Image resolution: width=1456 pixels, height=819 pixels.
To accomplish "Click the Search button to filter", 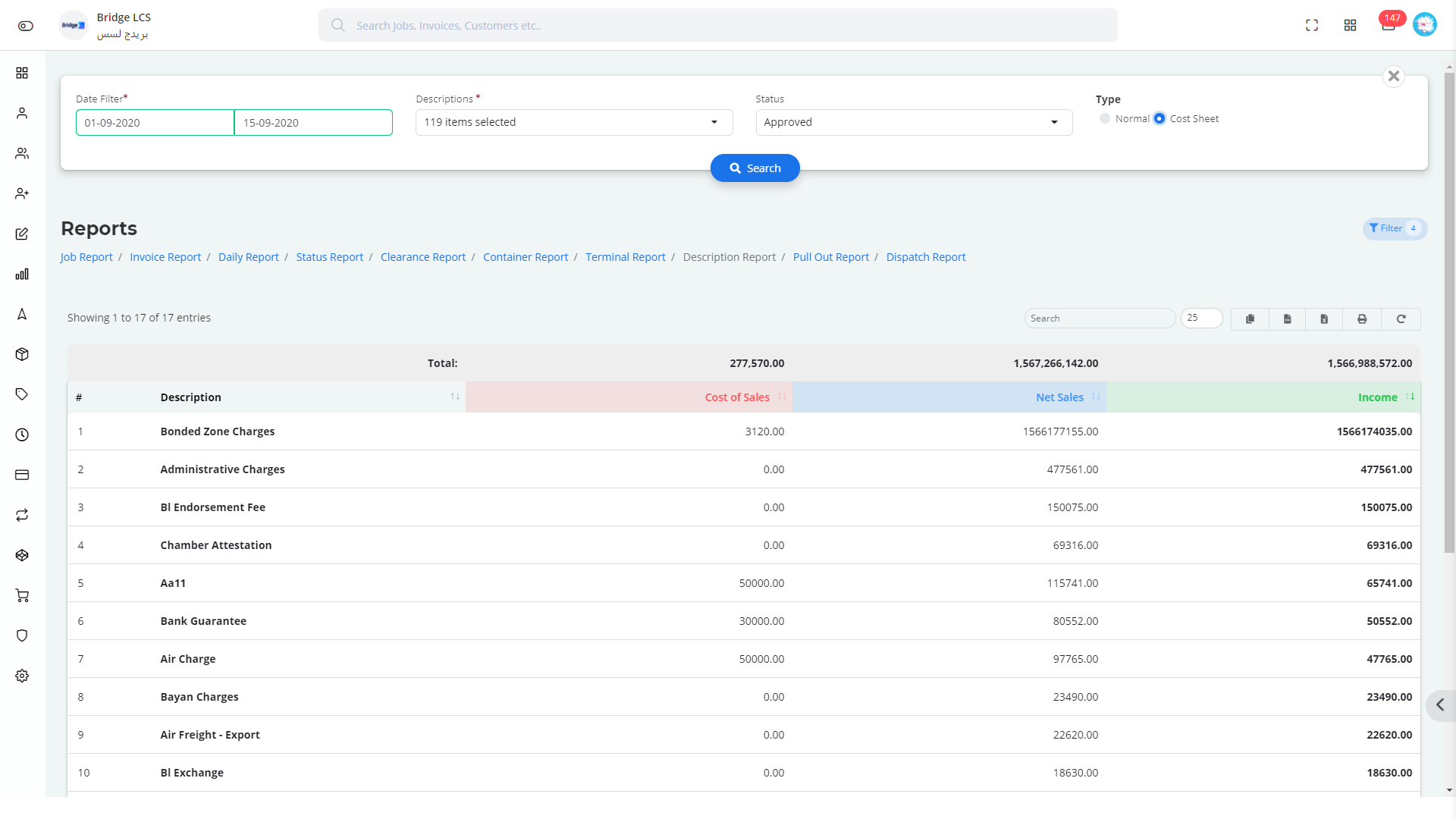I will pyautogui.click(x=755, y=168).
